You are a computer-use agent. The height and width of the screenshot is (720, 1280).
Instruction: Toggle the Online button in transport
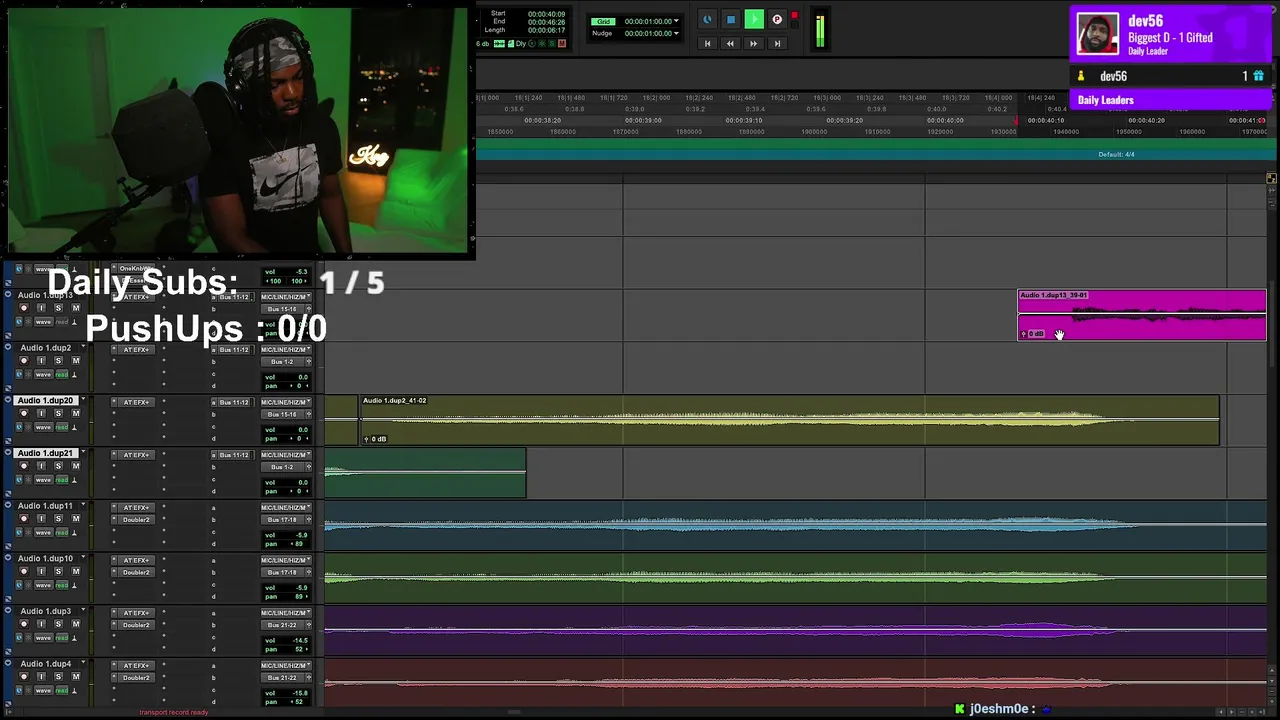click(x=707, y=19)
